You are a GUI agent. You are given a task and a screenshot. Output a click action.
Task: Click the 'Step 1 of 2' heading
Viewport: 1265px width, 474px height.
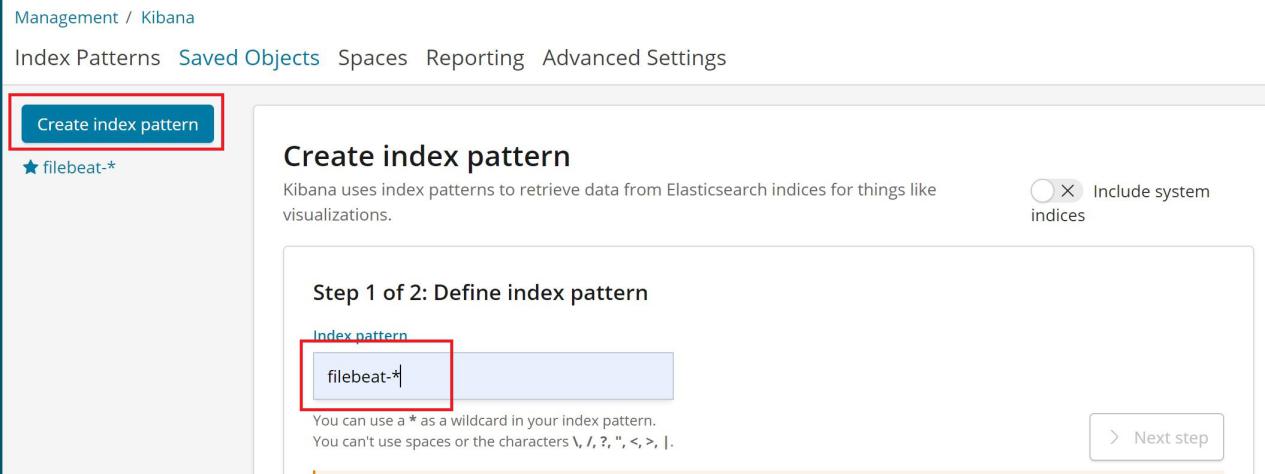point(480,293)
